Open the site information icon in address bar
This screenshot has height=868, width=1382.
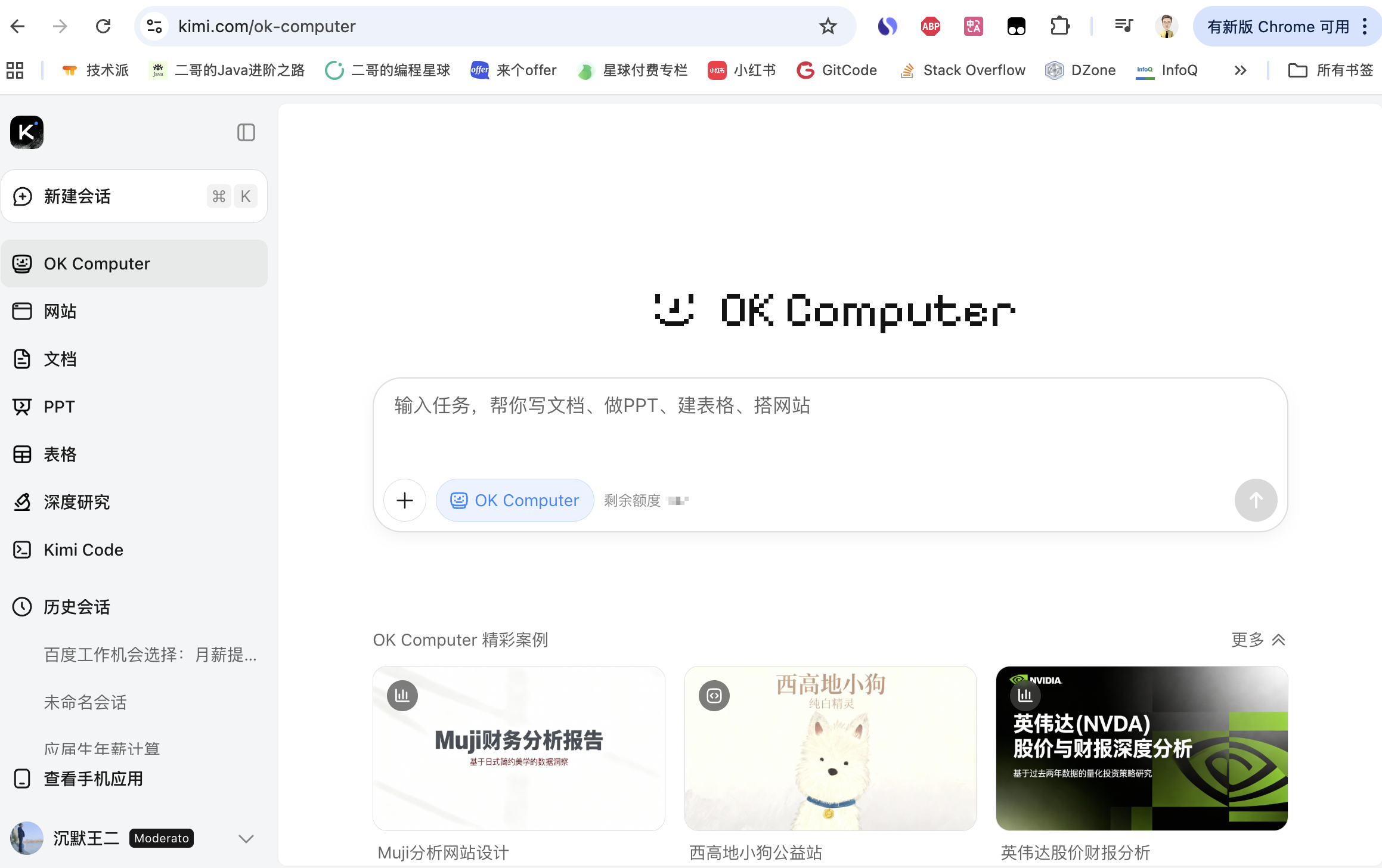tap(154, 26)
